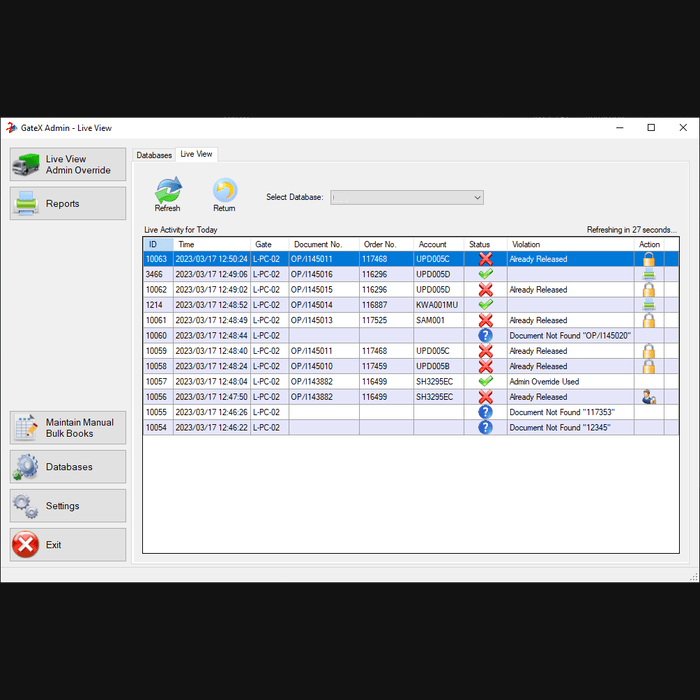Click the printer icon for row 1214

pos(649,305)
